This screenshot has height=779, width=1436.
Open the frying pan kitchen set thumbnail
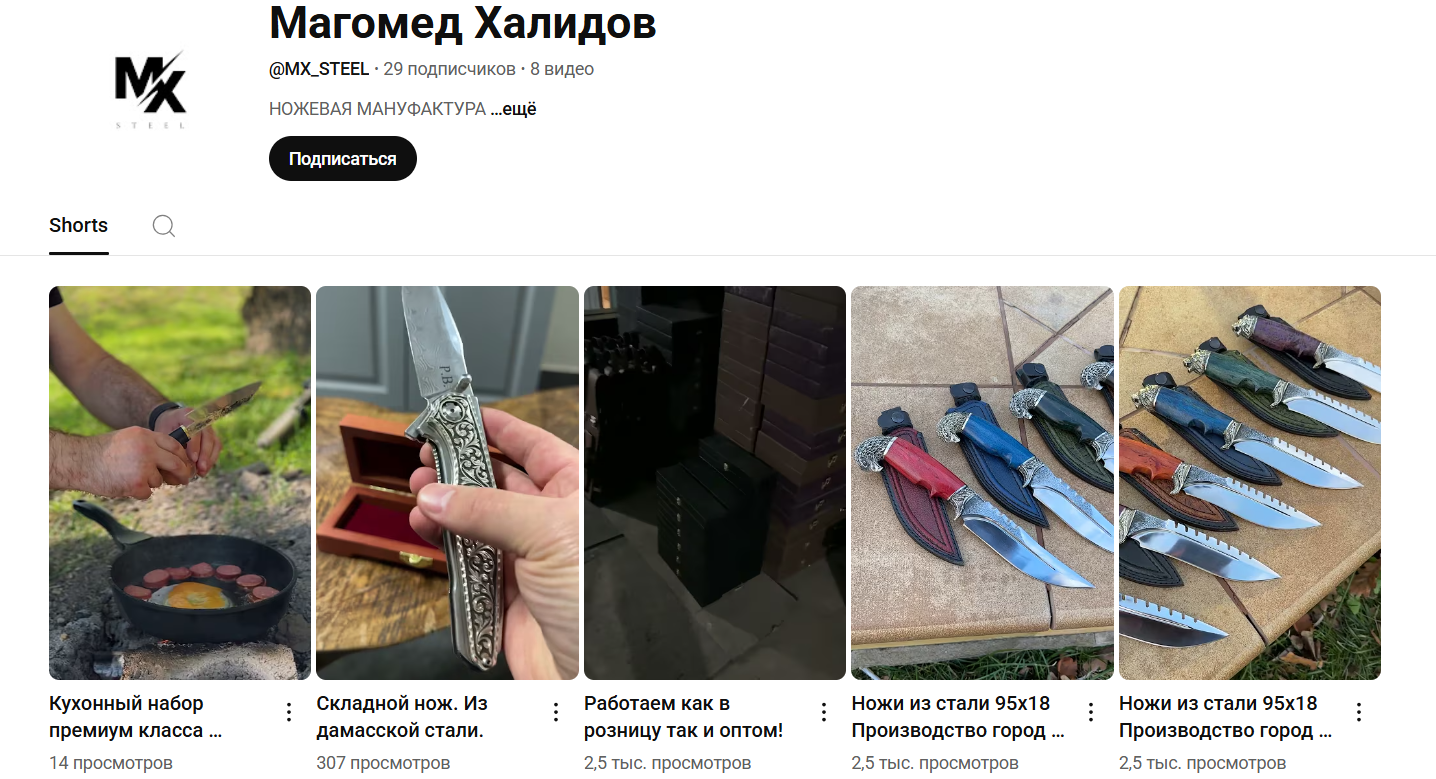pos(180,483)
